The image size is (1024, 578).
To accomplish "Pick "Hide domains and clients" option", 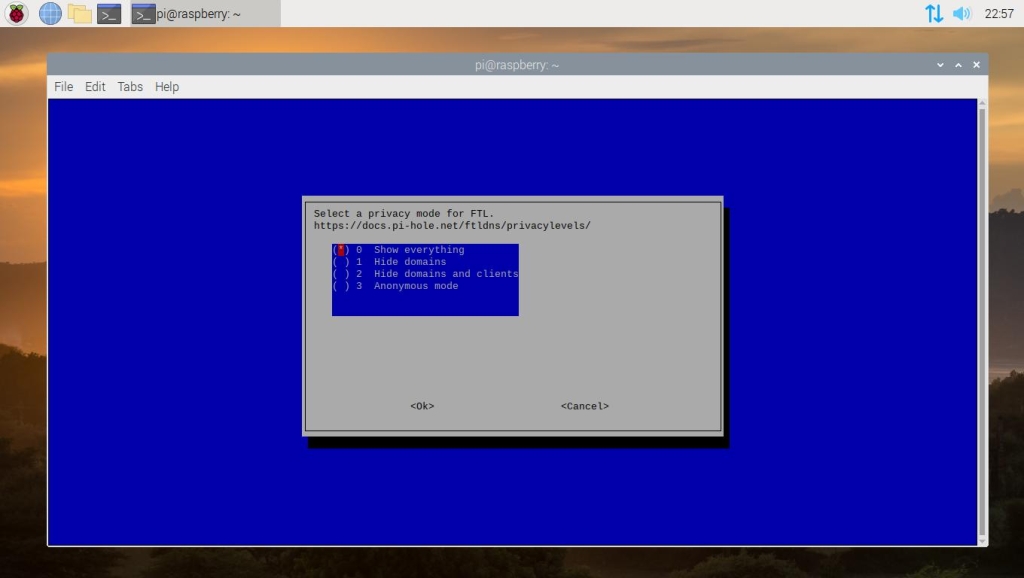I will pyautogui.click(x=445, y=274).
